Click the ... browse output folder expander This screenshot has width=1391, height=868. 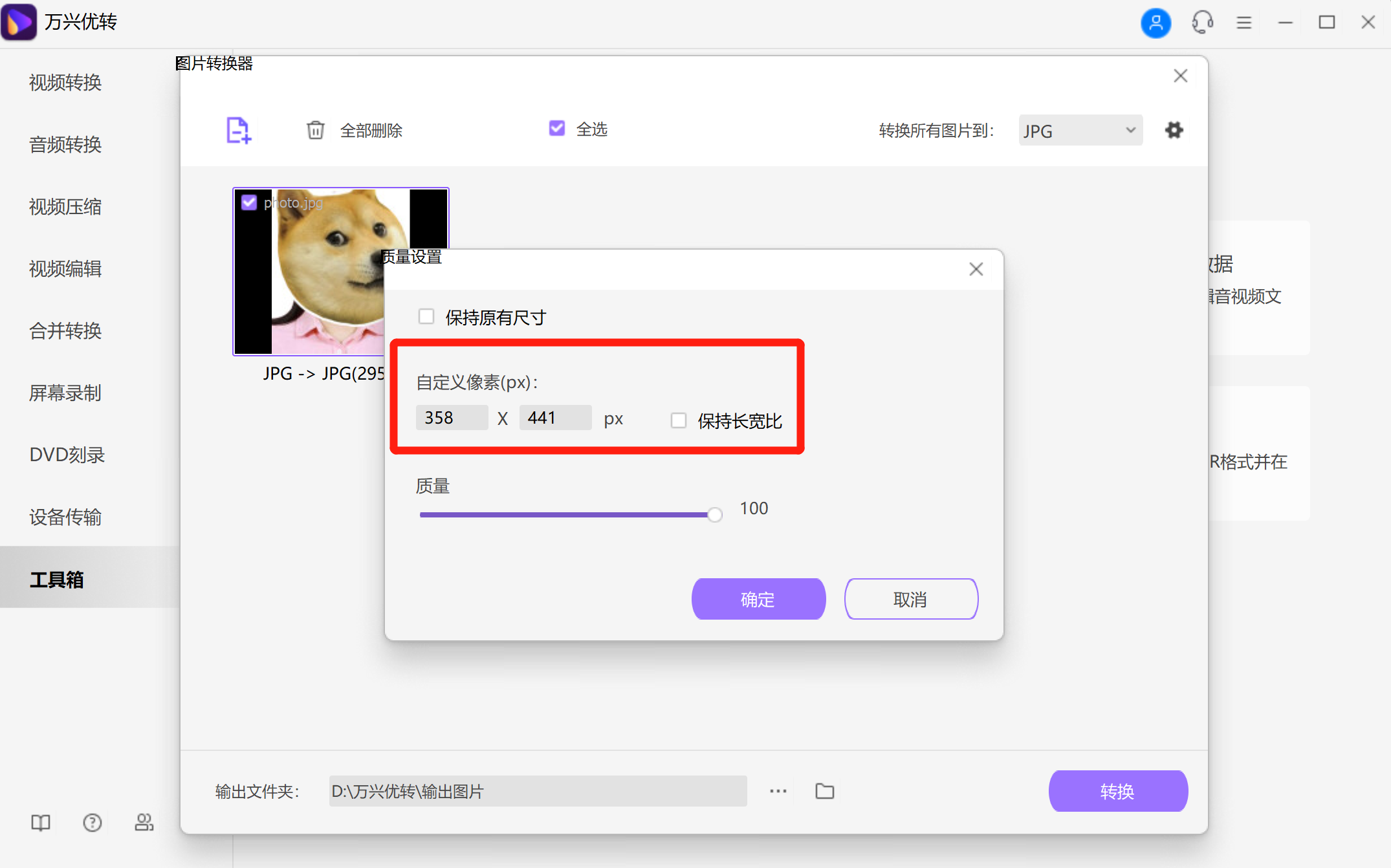coord(777,790)
